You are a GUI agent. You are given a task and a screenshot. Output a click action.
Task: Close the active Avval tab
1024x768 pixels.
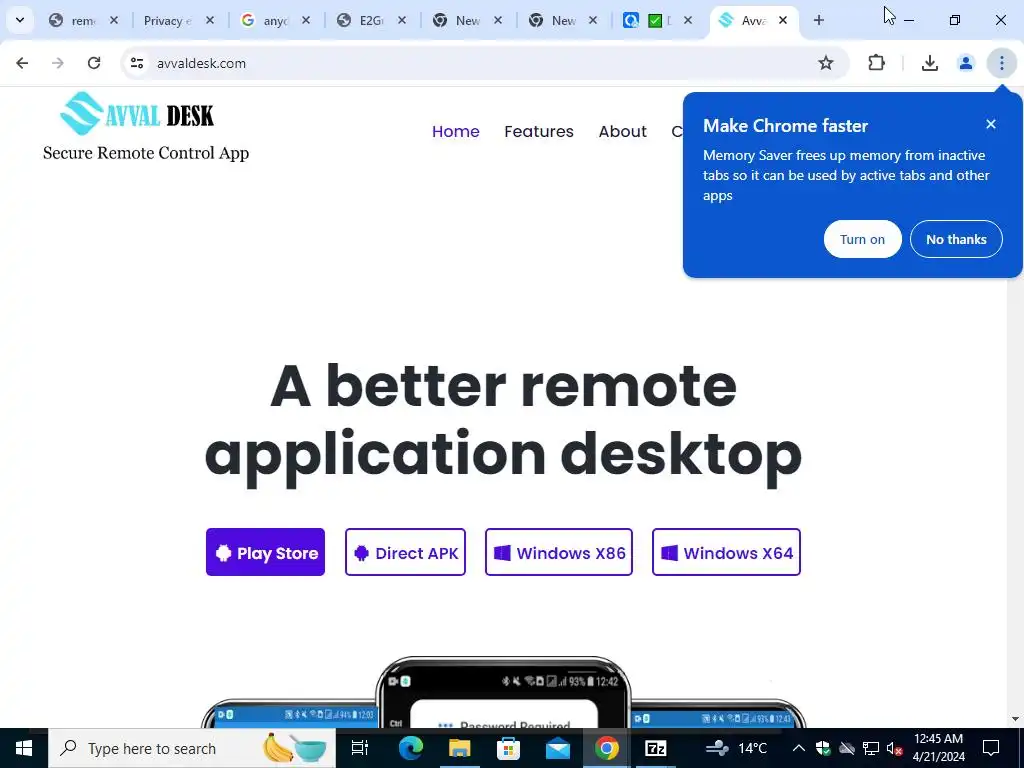(783, 20)
